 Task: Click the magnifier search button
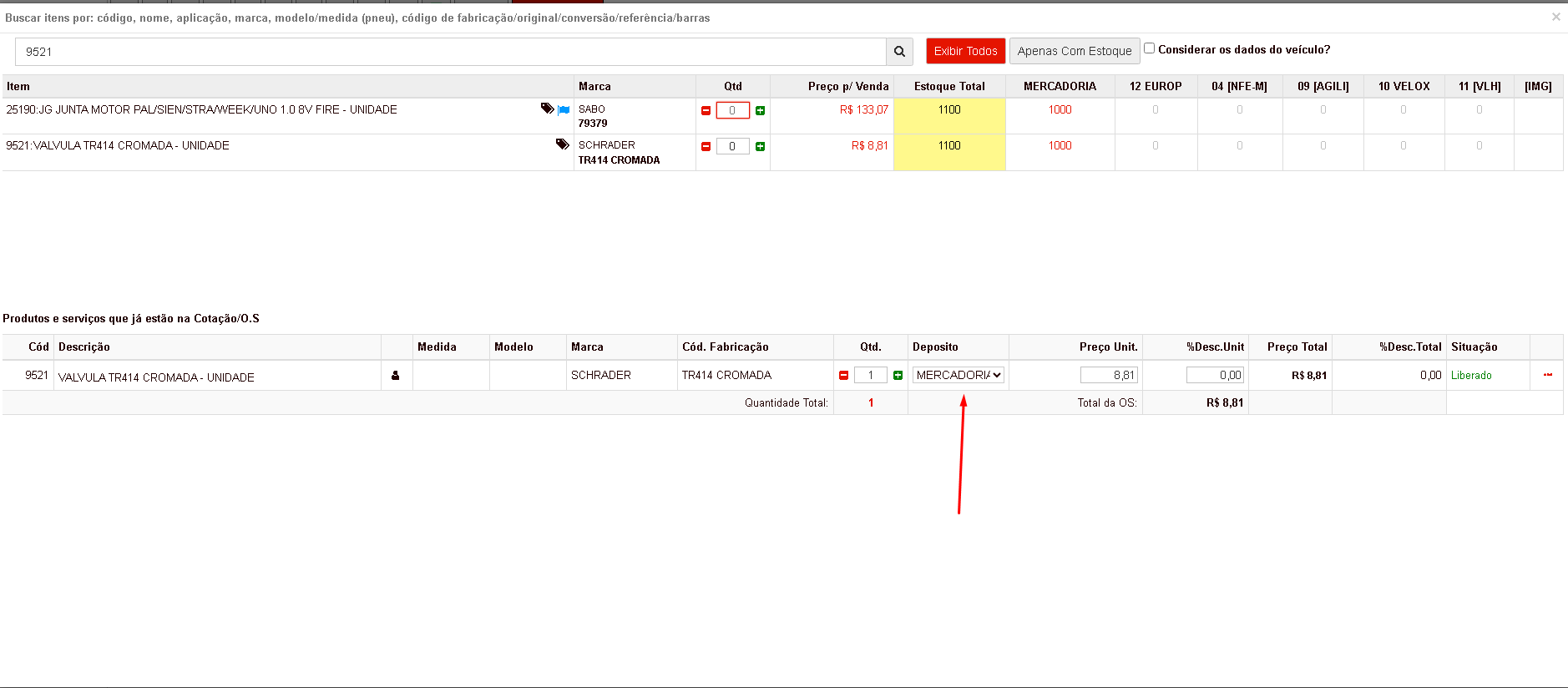click(899, 52)
